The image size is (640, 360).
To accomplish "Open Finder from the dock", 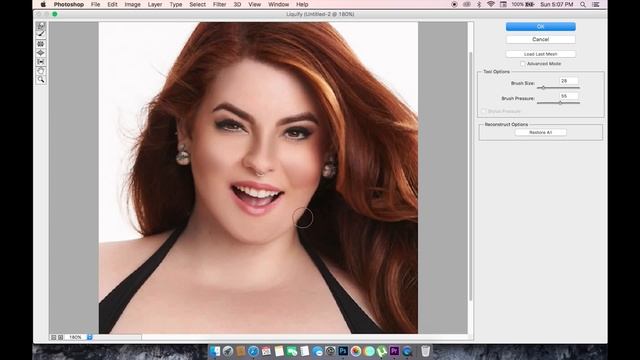I will 215,351.
